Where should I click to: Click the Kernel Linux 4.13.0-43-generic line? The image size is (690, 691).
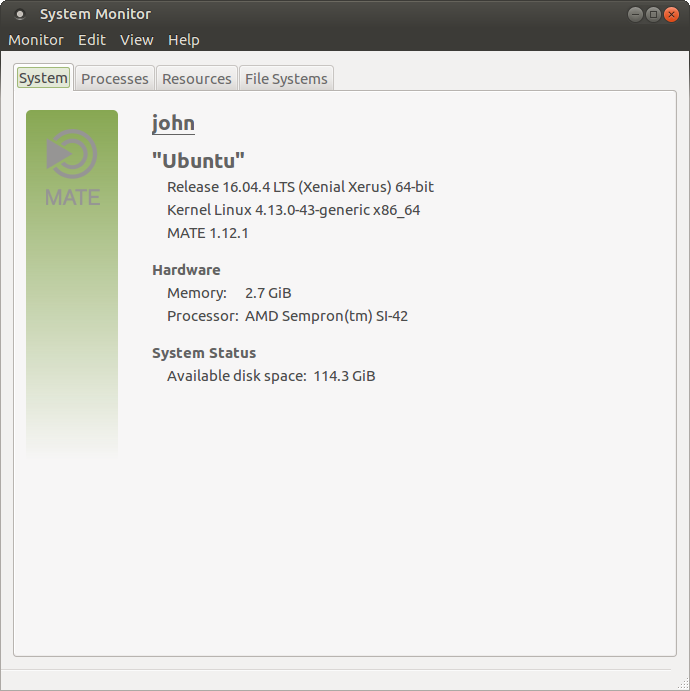pos(293,210)
